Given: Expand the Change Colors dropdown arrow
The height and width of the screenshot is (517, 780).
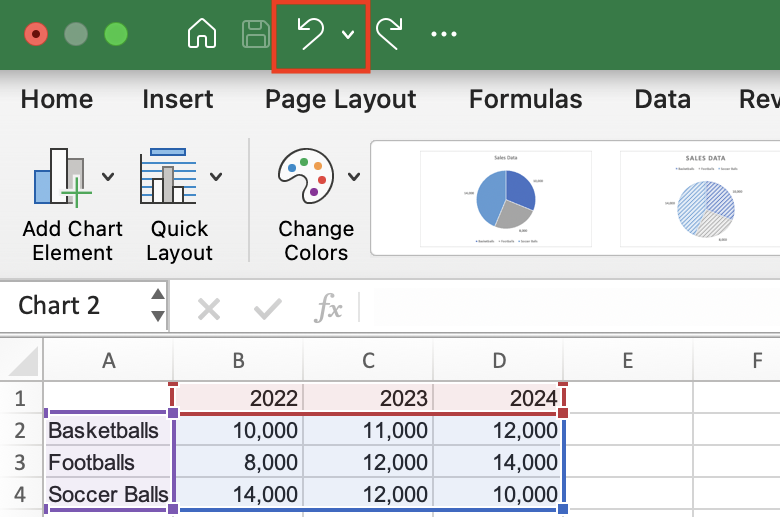Looking at the screenshot, I should point(354,176).
